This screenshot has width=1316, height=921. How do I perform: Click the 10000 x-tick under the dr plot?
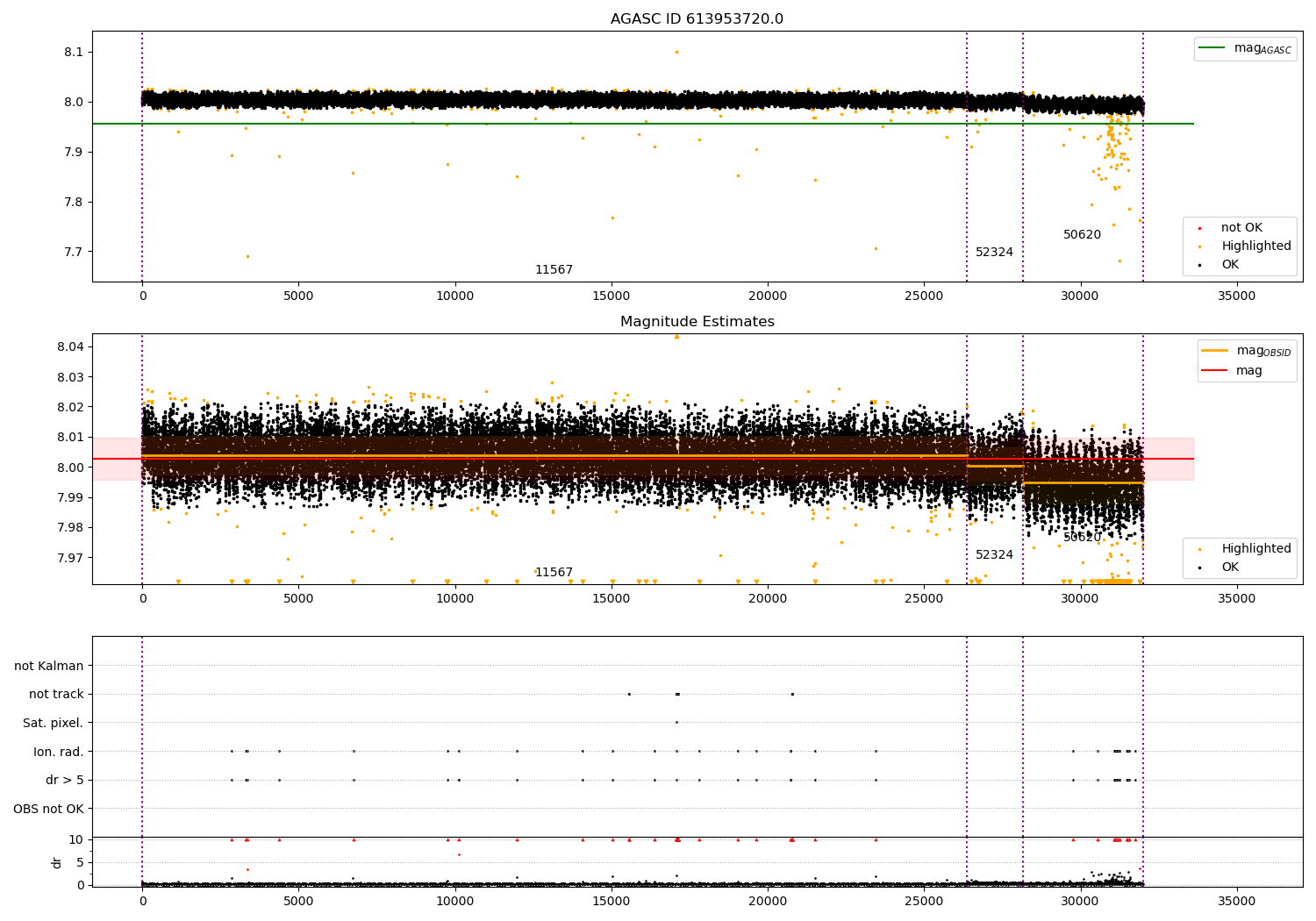(x=455, y=901)
